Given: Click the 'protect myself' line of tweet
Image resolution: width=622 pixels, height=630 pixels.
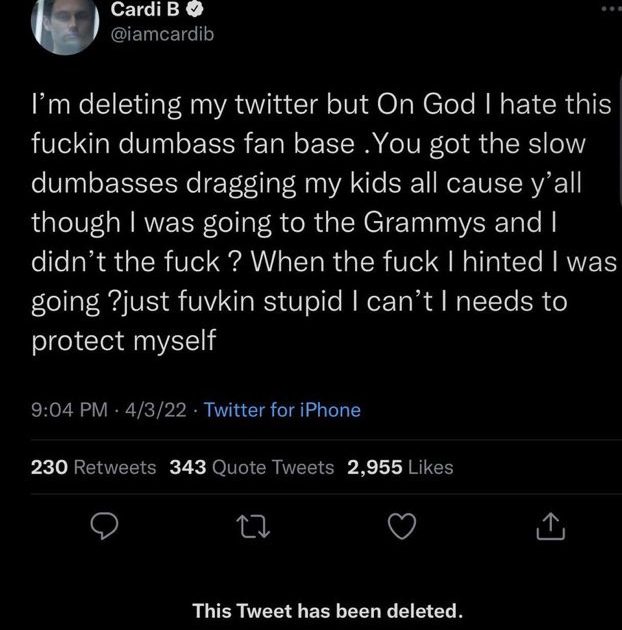Looking at the screenshot, I should point(126,341).
